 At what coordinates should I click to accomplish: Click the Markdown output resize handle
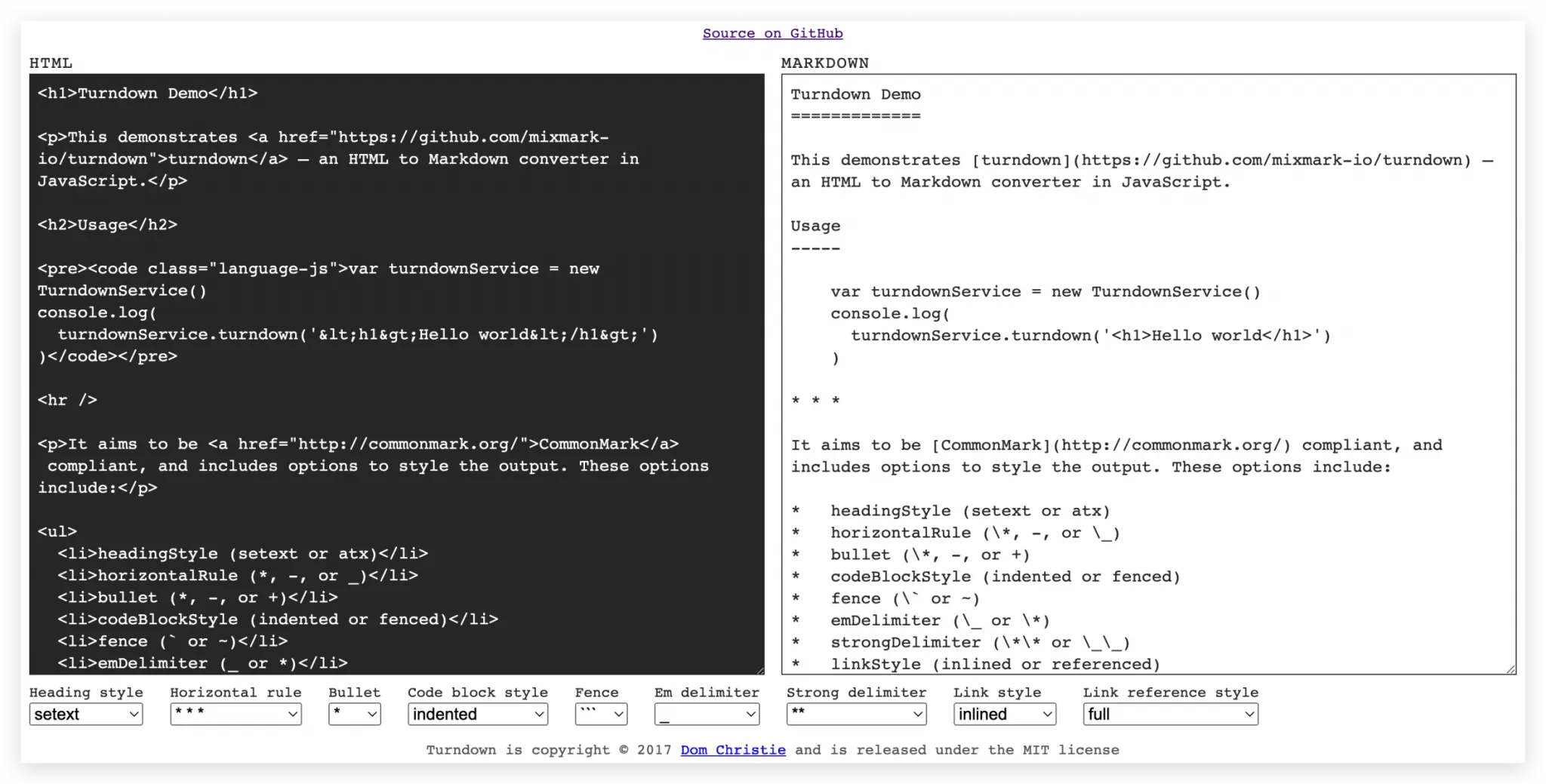point(1511,669)
